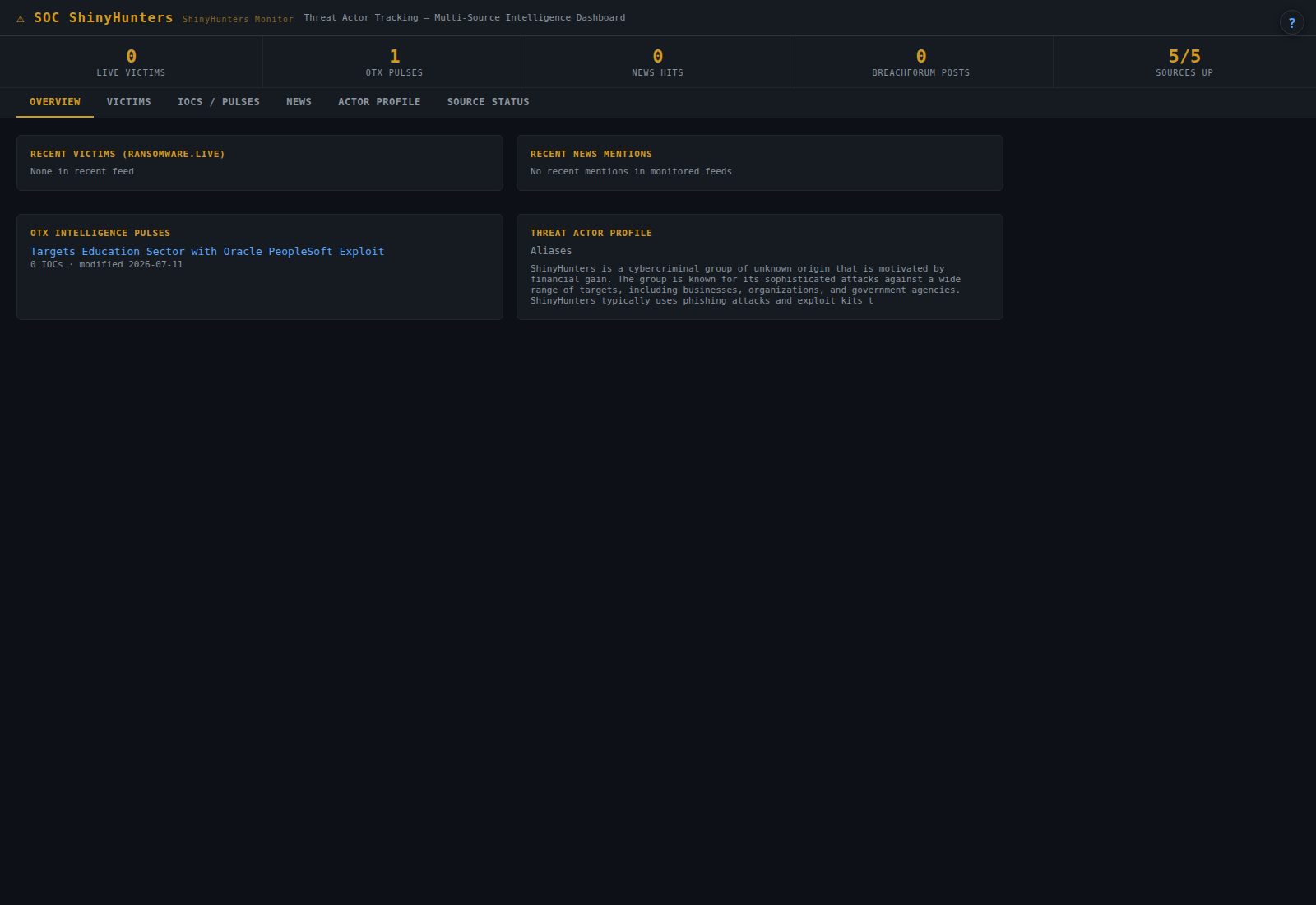The height and width of the screenshot is (905, 1316).
Task: Click the Breachforum Posts counter
Action: pyautogui.click(x=921, y=62)
